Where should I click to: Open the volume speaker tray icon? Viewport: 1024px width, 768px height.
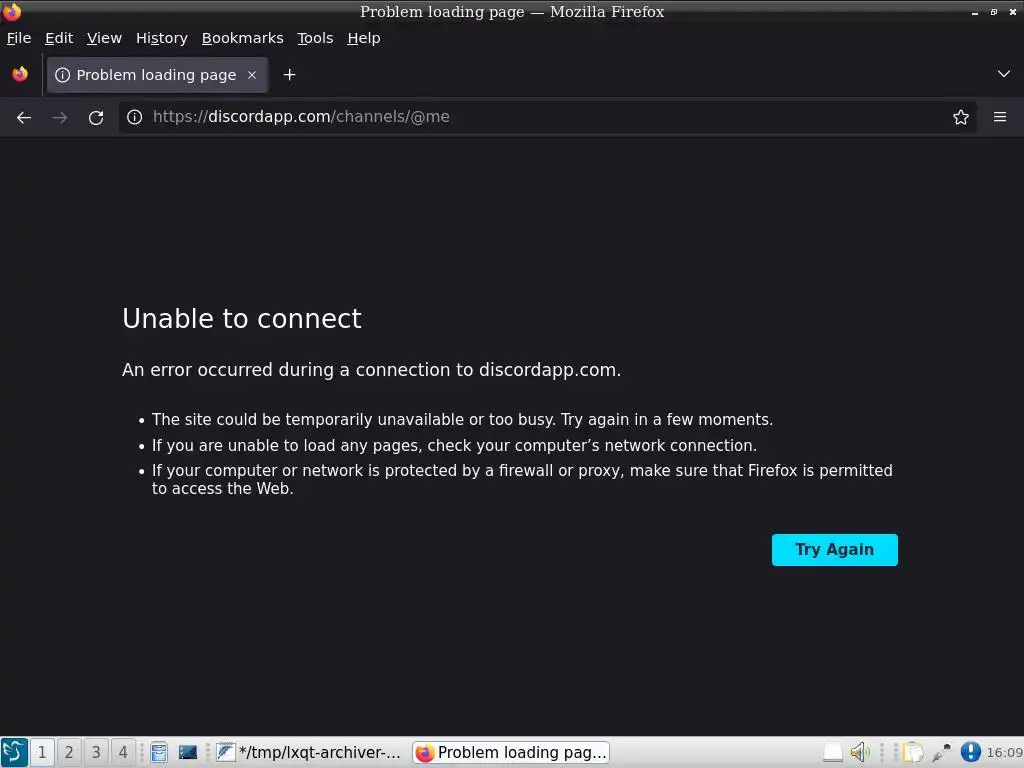pos(859,752)
